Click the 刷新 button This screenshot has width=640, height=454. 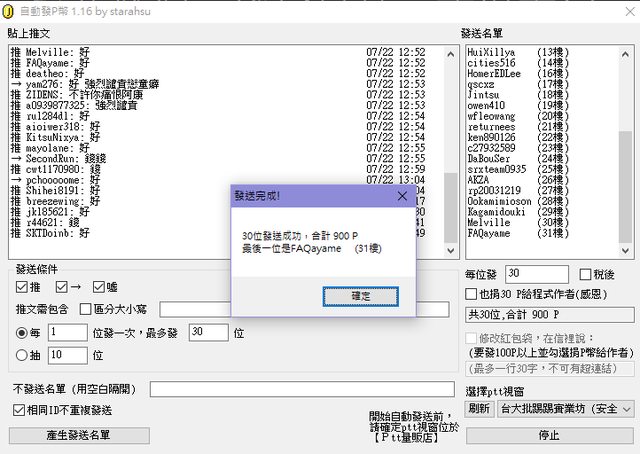click(x=479, y=409)
